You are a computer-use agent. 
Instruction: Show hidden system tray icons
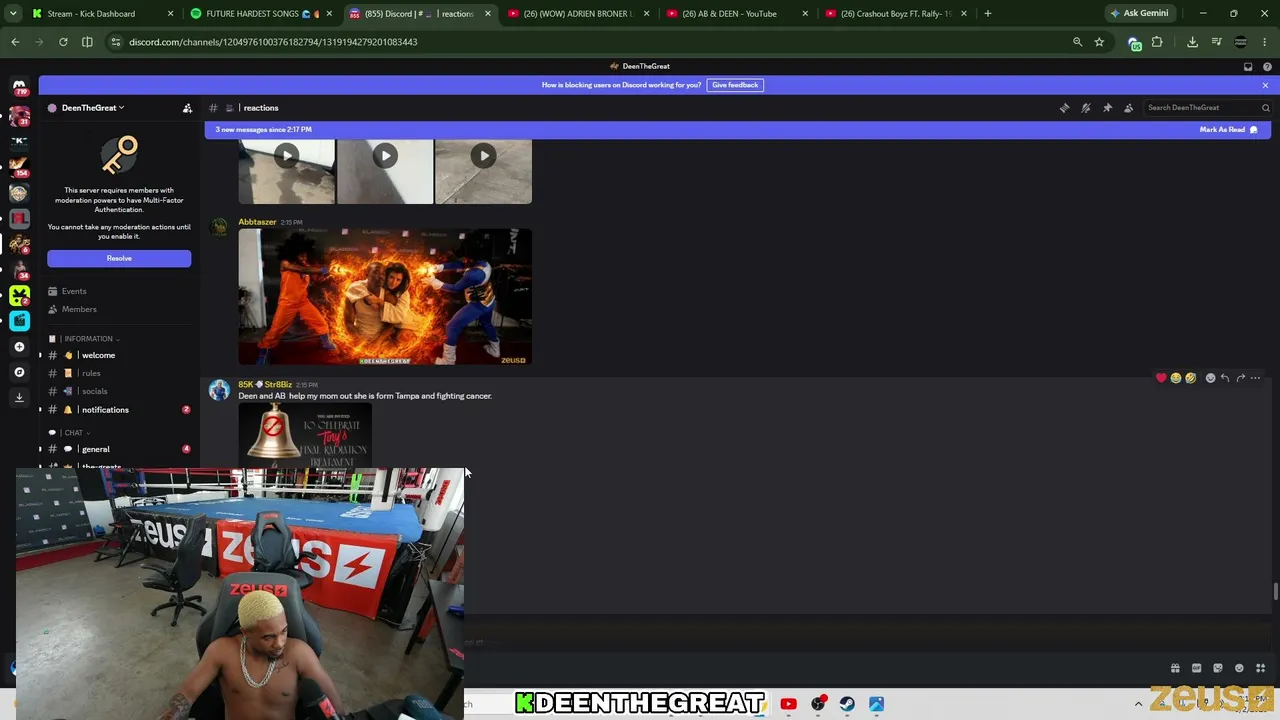click(1138, 704)
